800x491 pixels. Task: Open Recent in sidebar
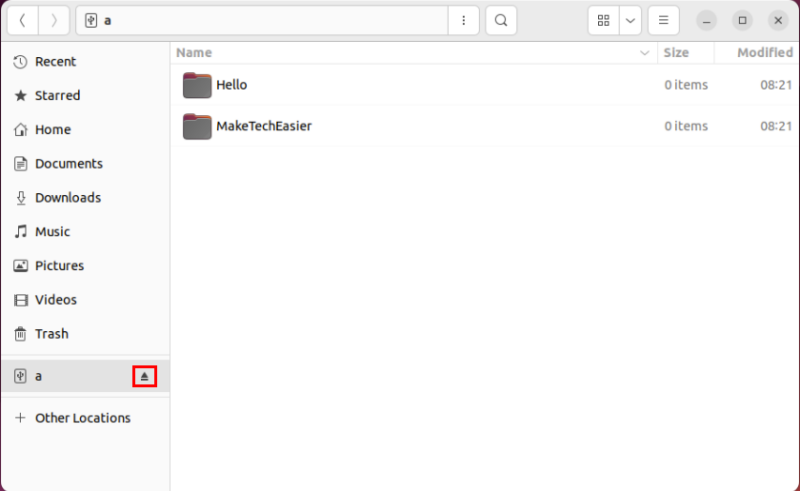tap(85, 62)
